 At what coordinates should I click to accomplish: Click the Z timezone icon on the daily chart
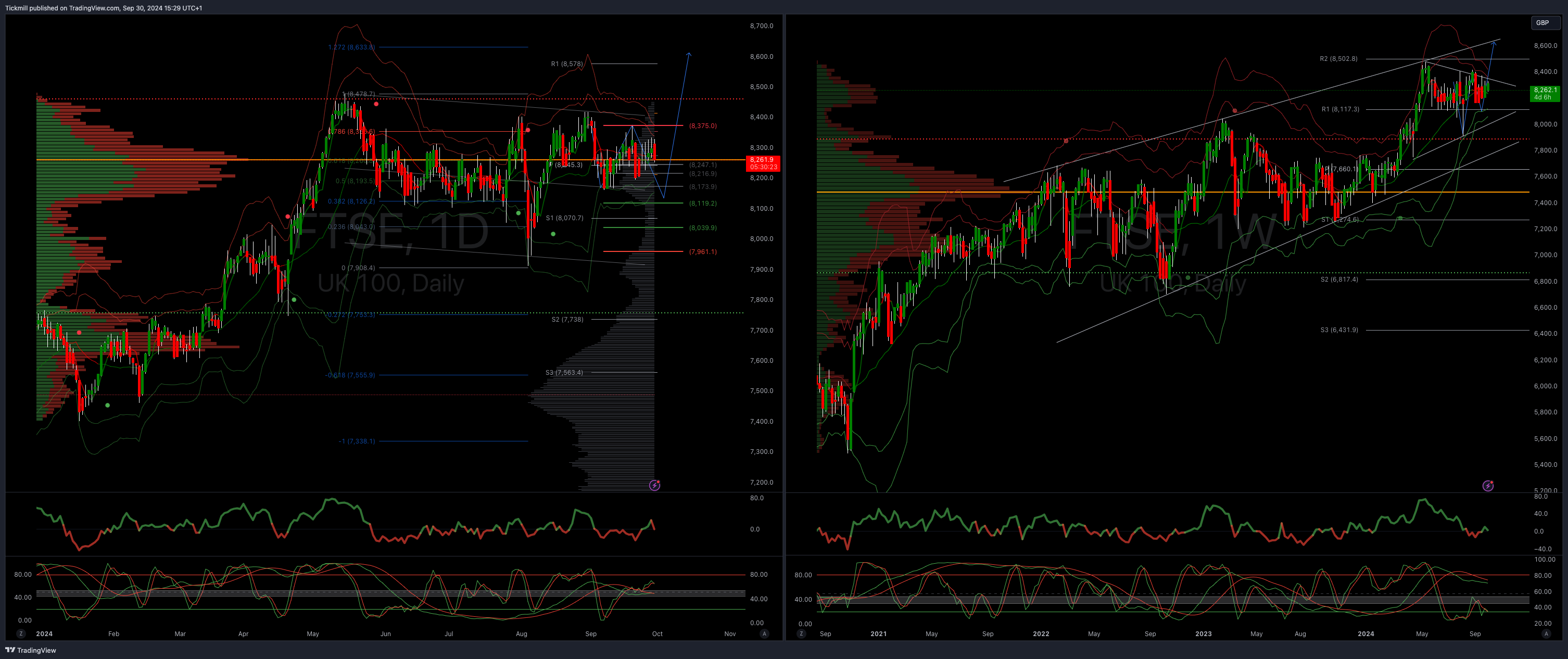(x=21, y=633)
